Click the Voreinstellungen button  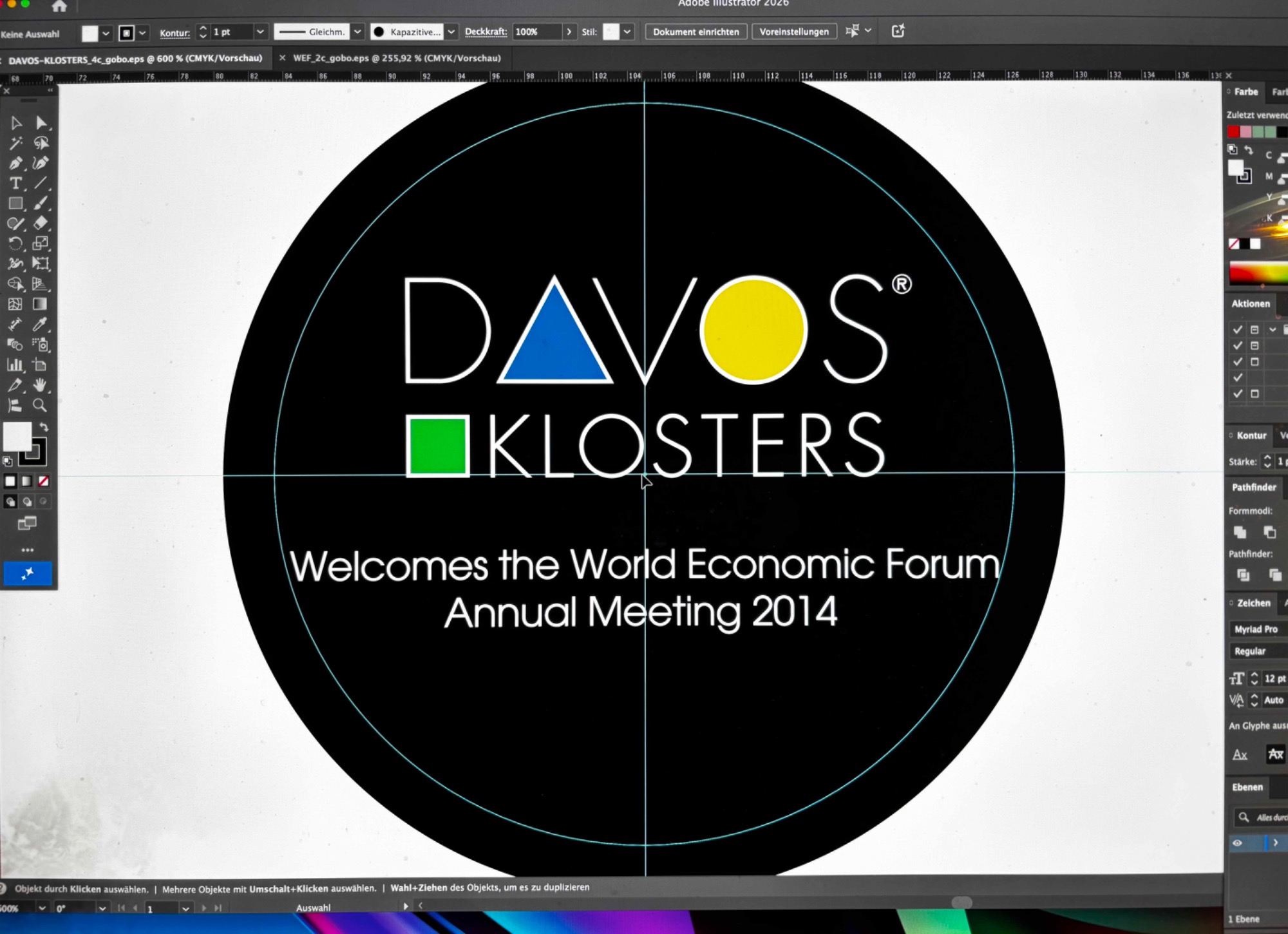pos(793,32)
